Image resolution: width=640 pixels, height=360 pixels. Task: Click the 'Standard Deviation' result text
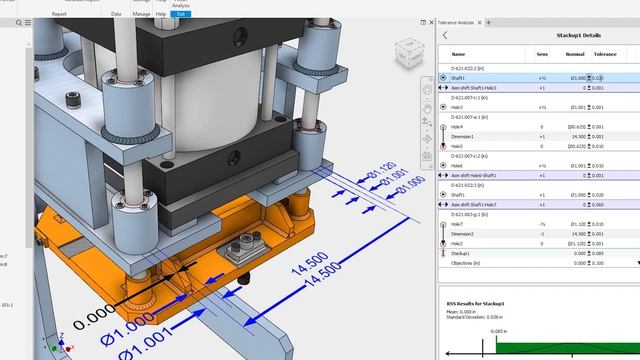click(475, 317)
